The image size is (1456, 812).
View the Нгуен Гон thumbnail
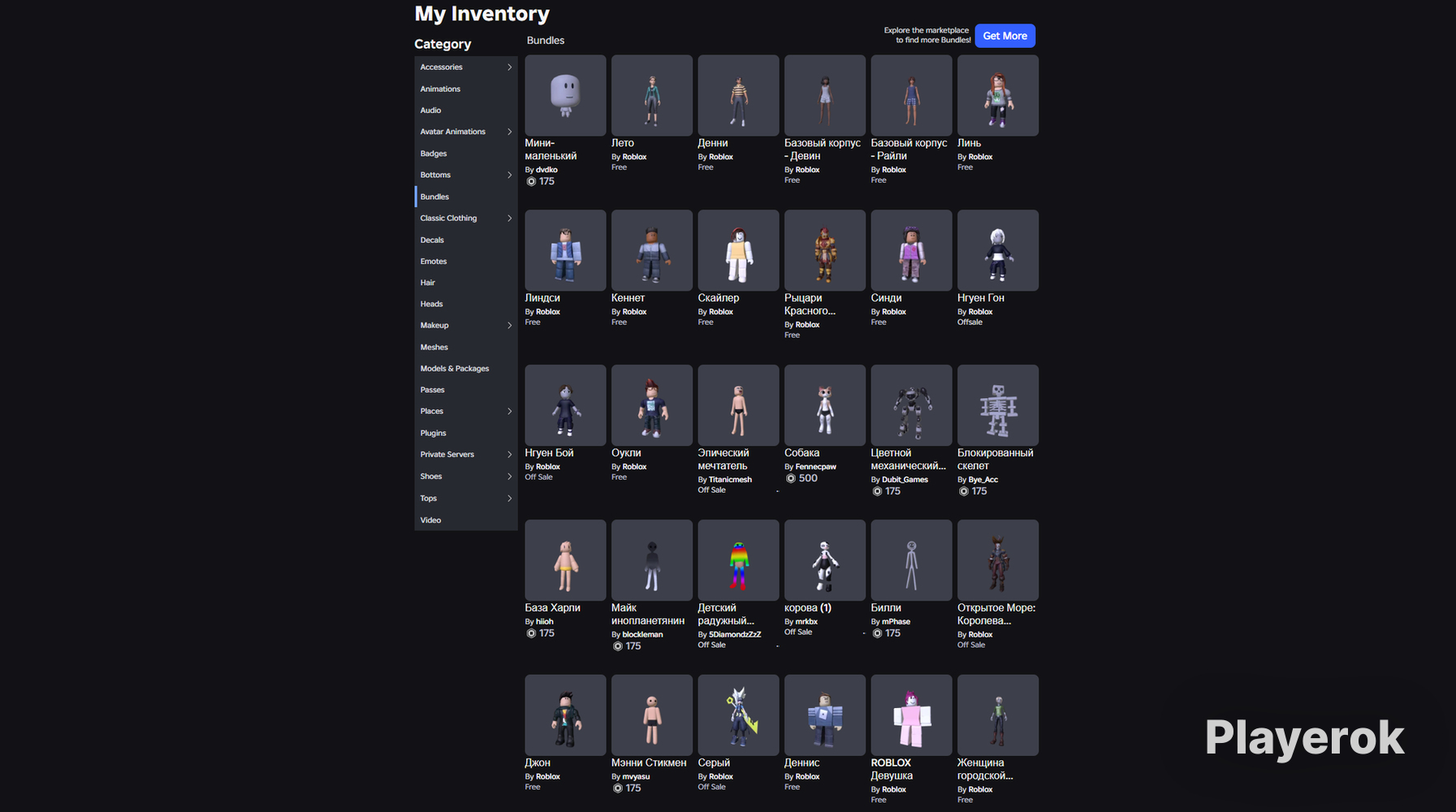pos(998,250)
